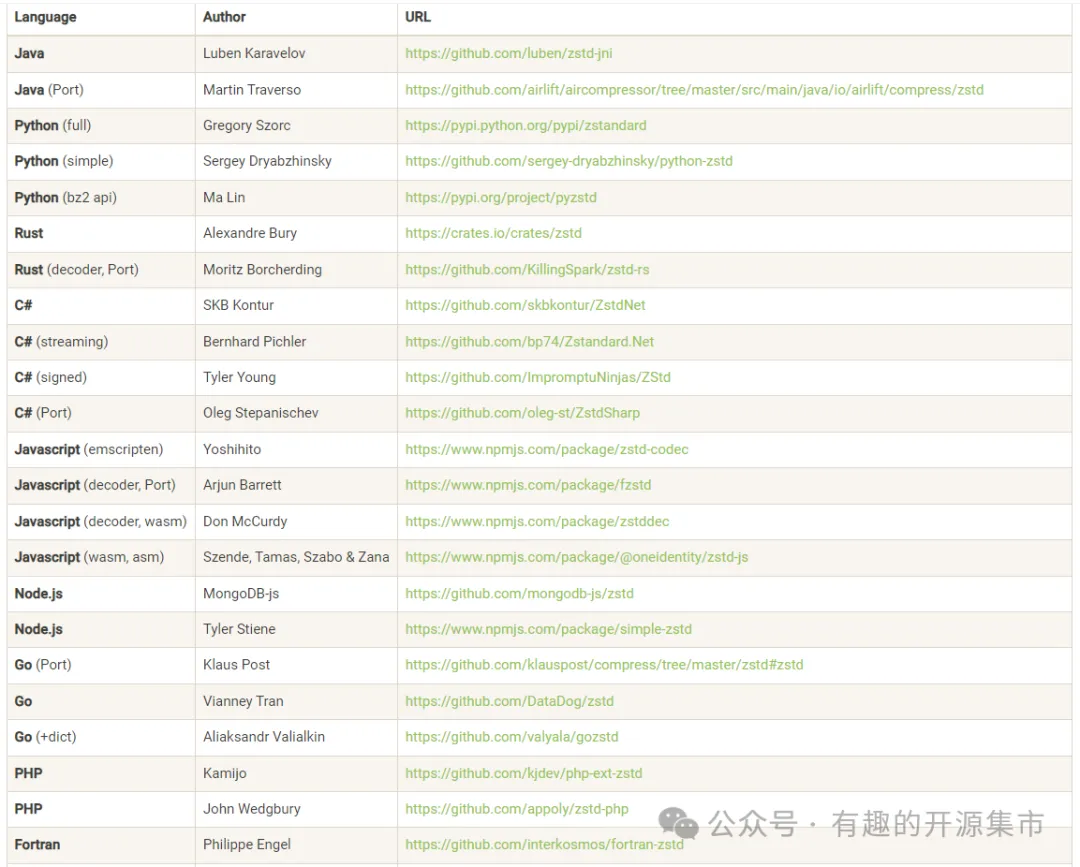Click the Java (Port) language cell

101,90
